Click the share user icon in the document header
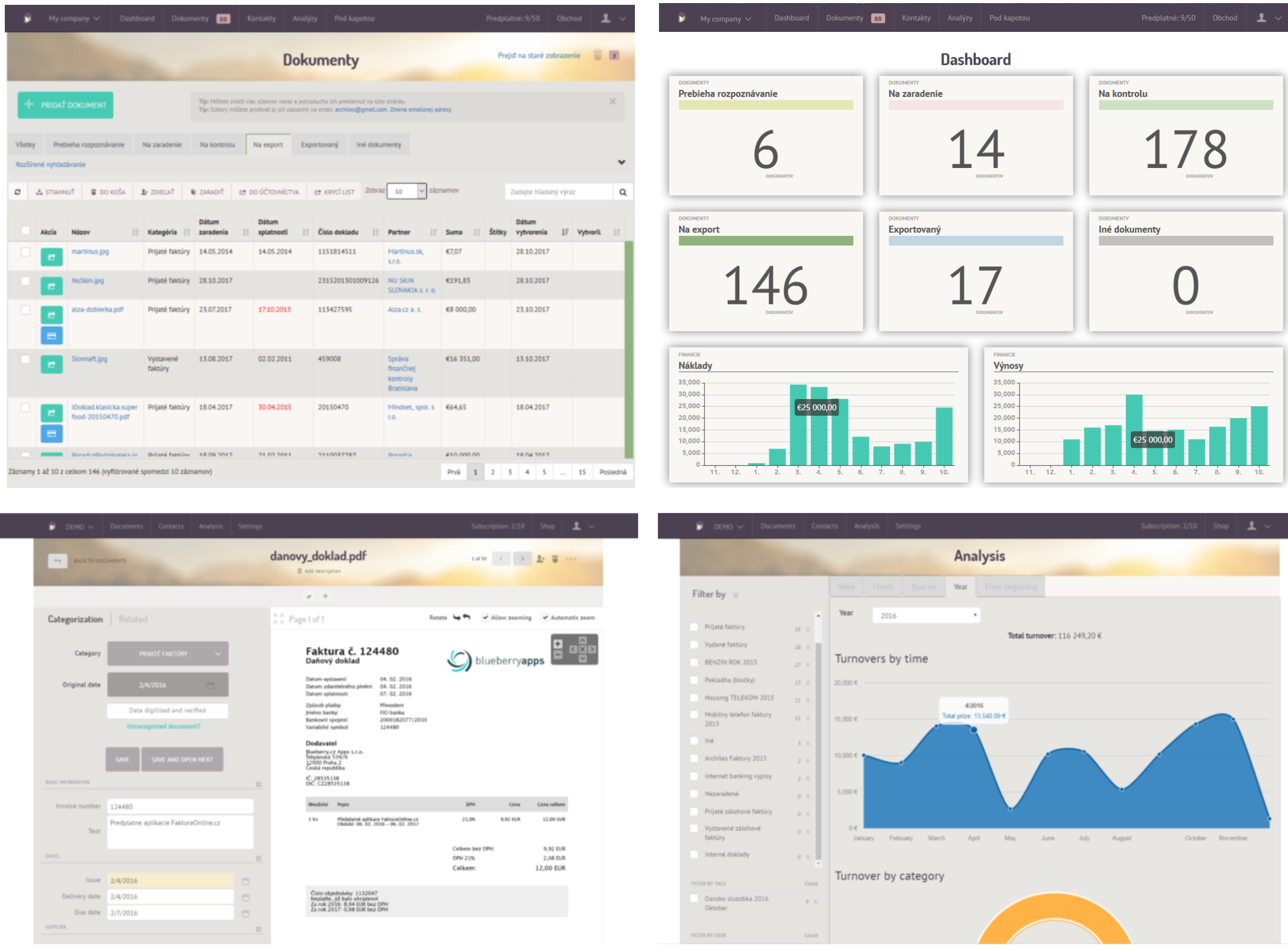 [540, 558]
